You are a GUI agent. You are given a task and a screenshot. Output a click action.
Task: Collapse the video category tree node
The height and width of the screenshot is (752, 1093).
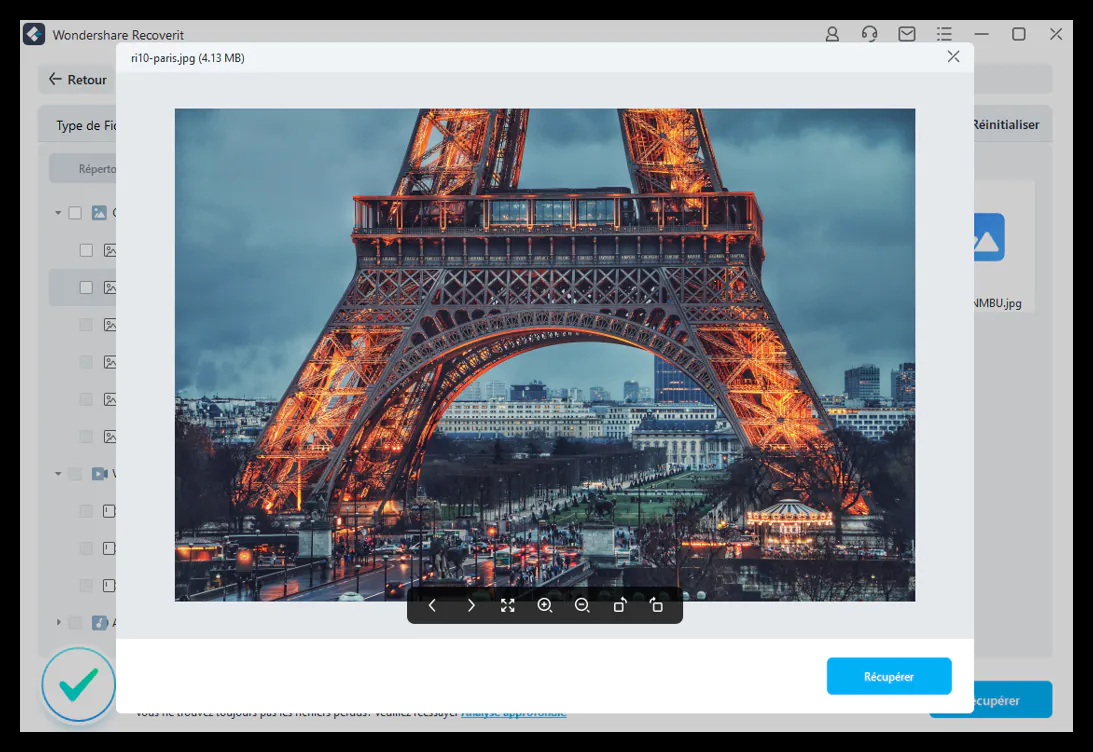click(58, 473)
